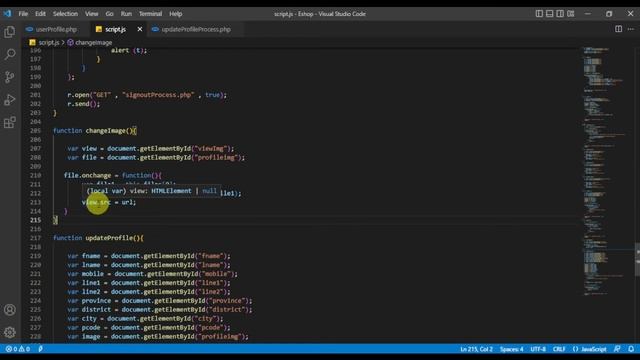640x360 pixels.
Task: Open the File menu
Action: point(23,14)
